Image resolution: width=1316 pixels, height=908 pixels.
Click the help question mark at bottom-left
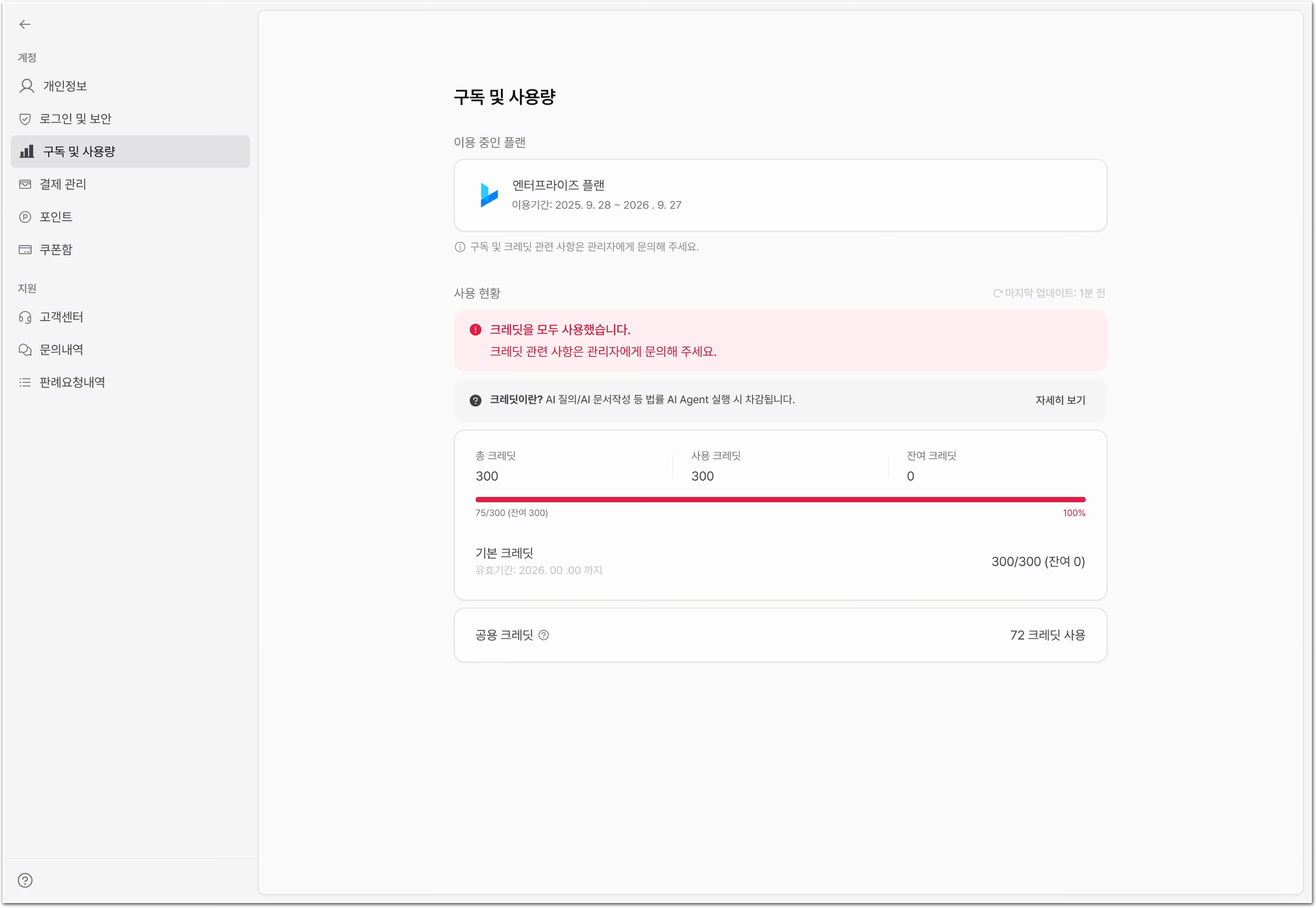click(x=25, y=880)
